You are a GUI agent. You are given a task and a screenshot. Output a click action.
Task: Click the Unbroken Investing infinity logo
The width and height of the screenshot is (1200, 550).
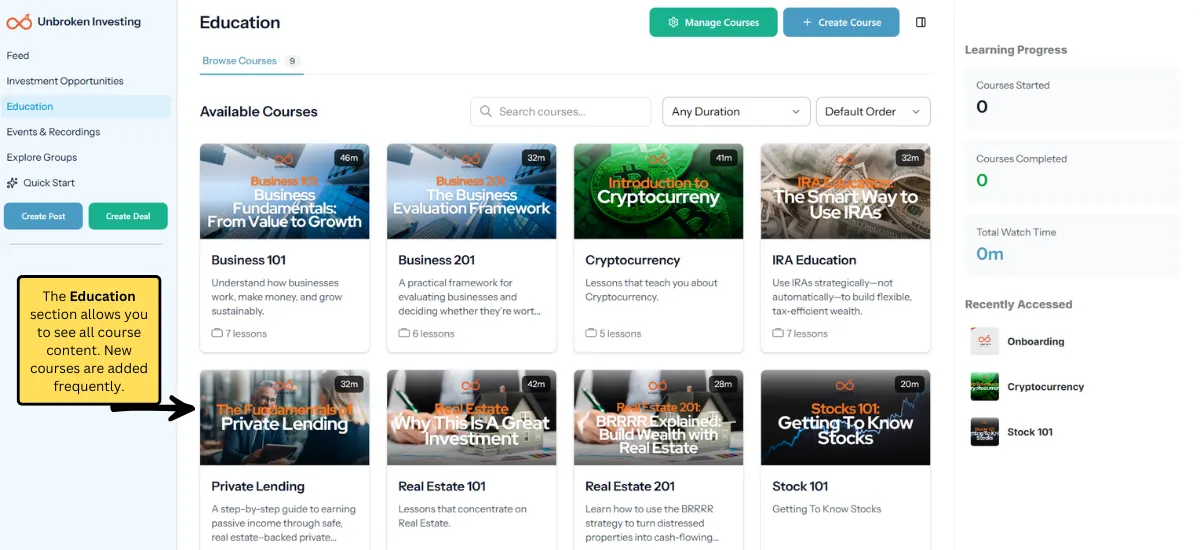[x=19, y=21]
